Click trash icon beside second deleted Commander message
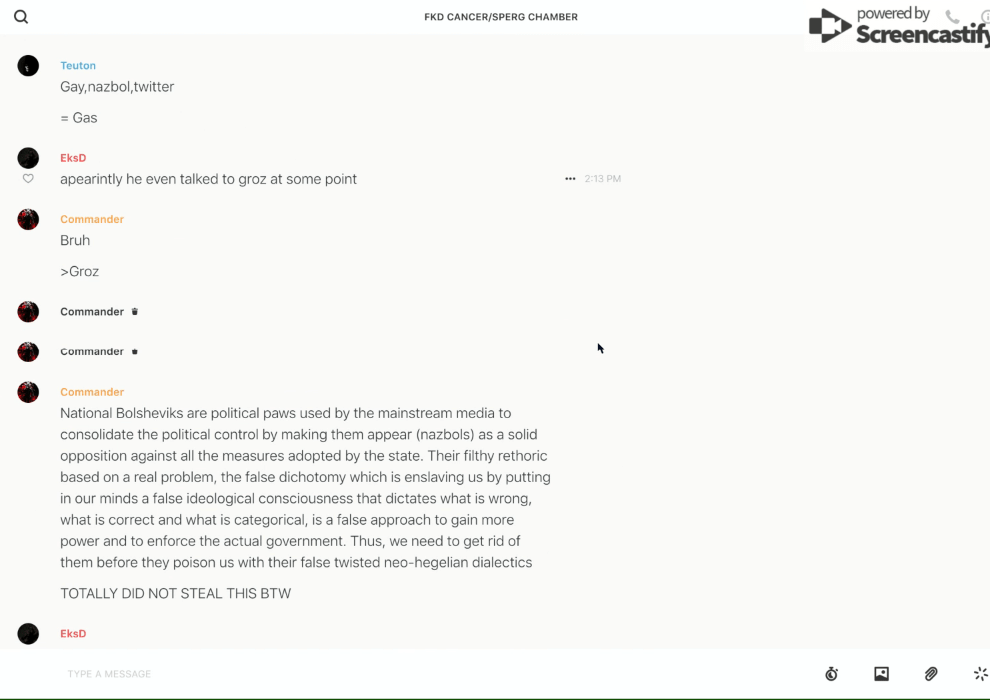Viewport: 990px width, 700px height. point(135,352)
